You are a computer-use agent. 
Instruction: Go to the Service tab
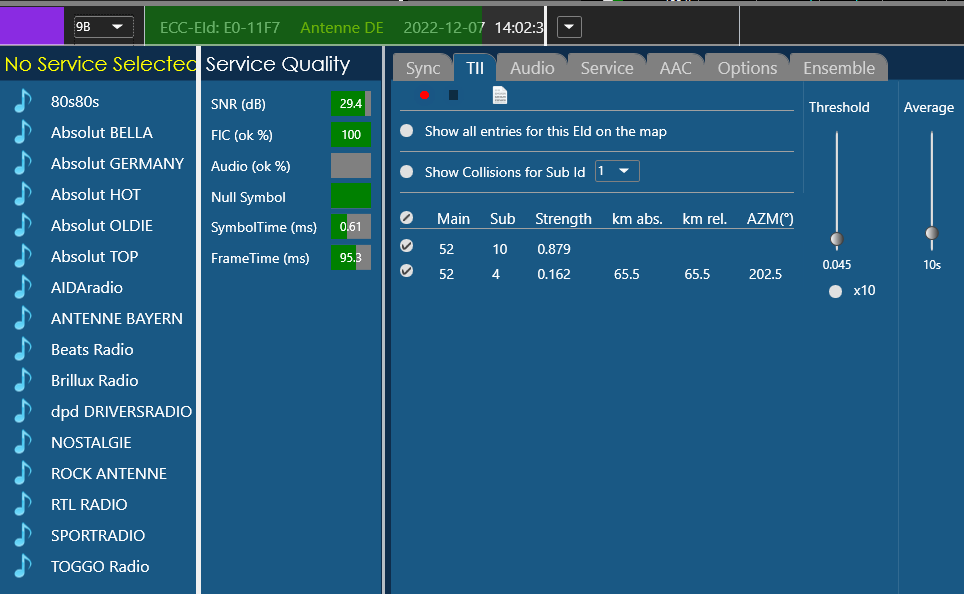(x=607, y=68)
